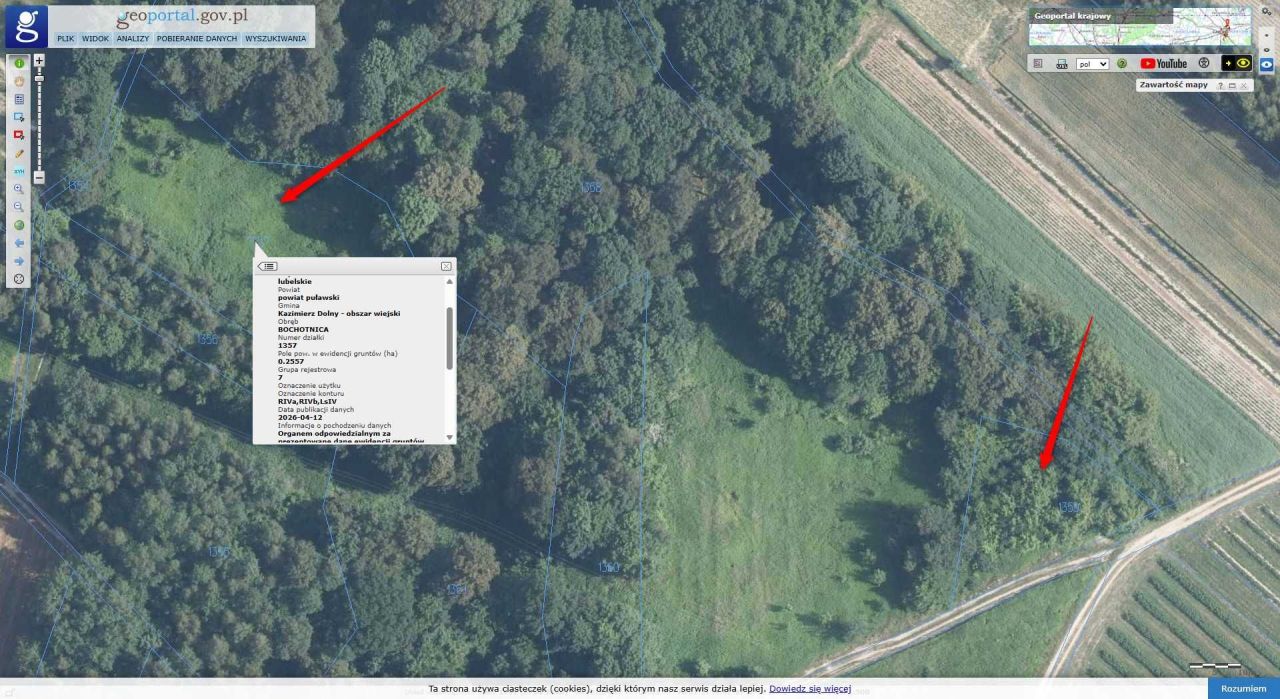Select the pencil drawing tool
This screenshot has height=699, width=1280.
(x=19, y=153)
